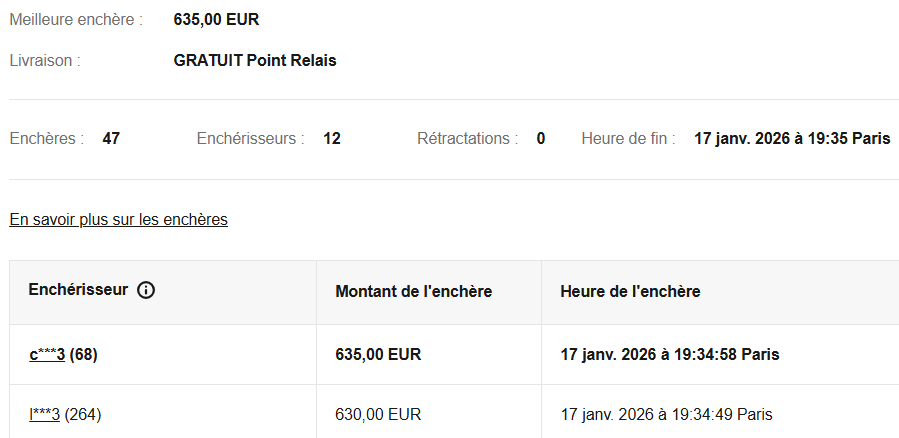Image resolution: width=899 pixels, height=438 pixels.
Task: Click the 630,00 EUR bid amount cell
Action: 378,414
